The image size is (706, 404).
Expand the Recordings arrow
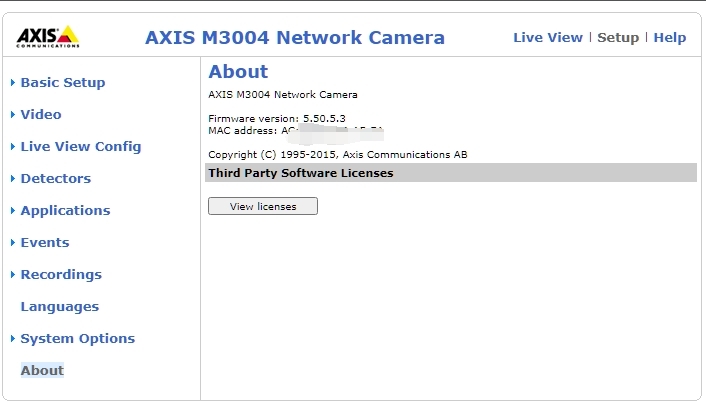tap(13, 274)
